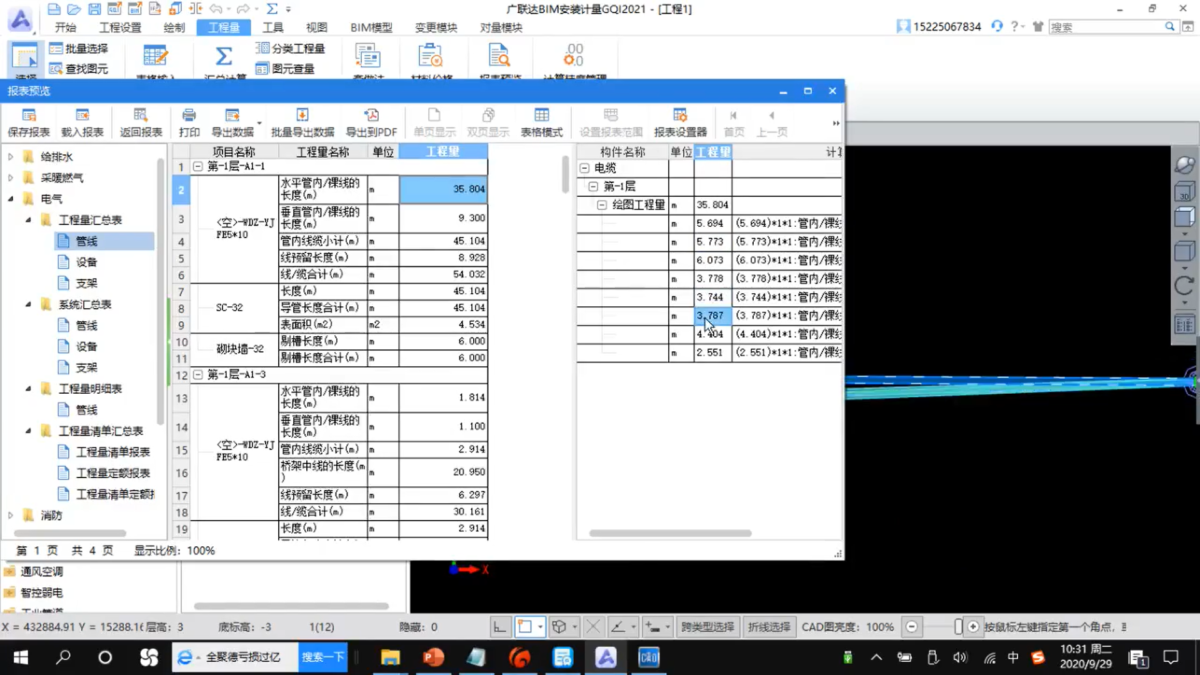
Task: Expand the 消防 tree folder
Action: point(11,516)
